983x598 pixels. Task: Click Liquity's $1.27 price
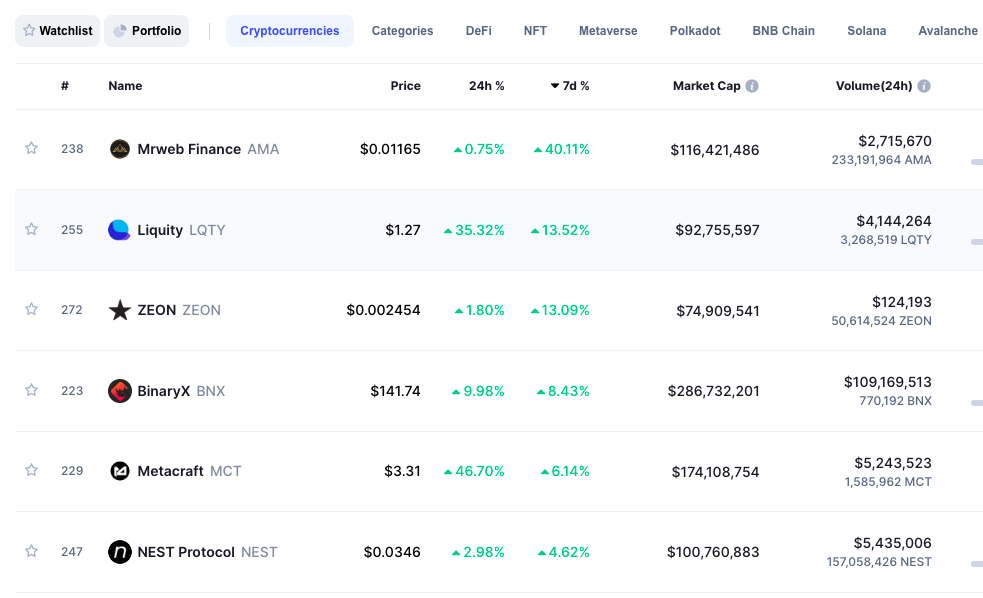tap(403, 230)
